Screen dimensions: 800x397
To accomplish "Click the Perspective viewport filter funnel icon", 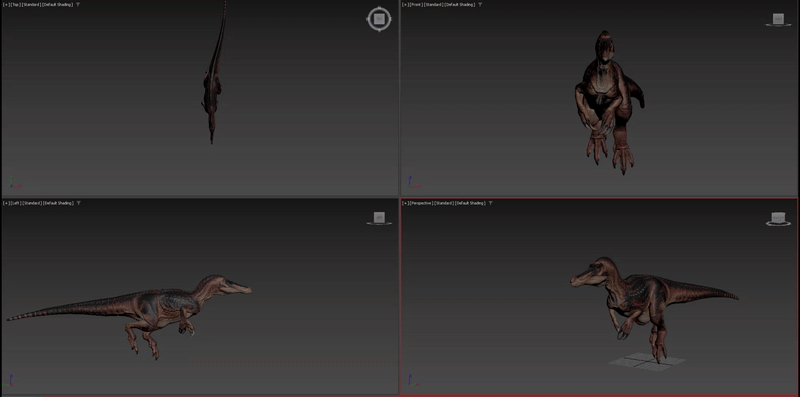I will [x=491, y=203].
